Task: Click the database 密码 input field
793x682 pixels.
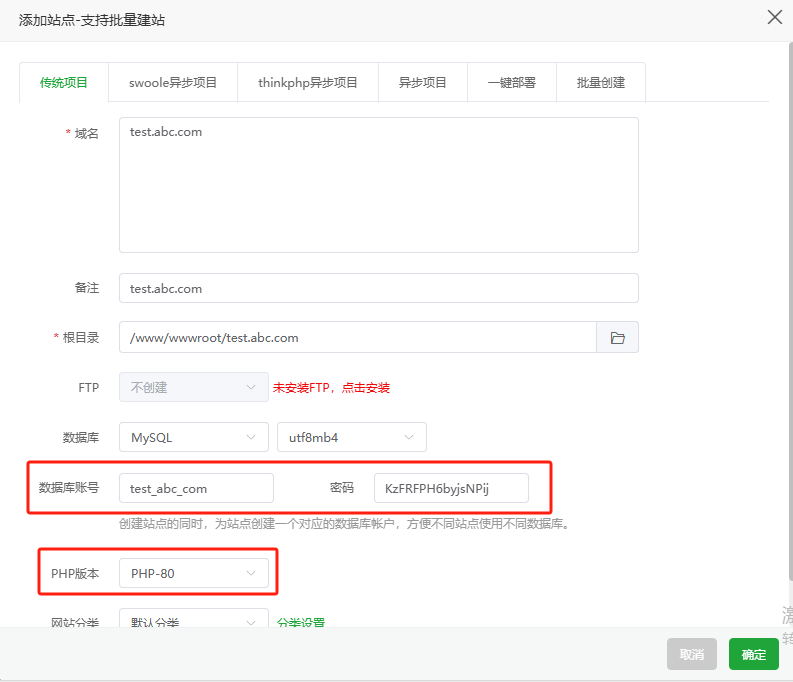Action: click(x=450, y=488)
